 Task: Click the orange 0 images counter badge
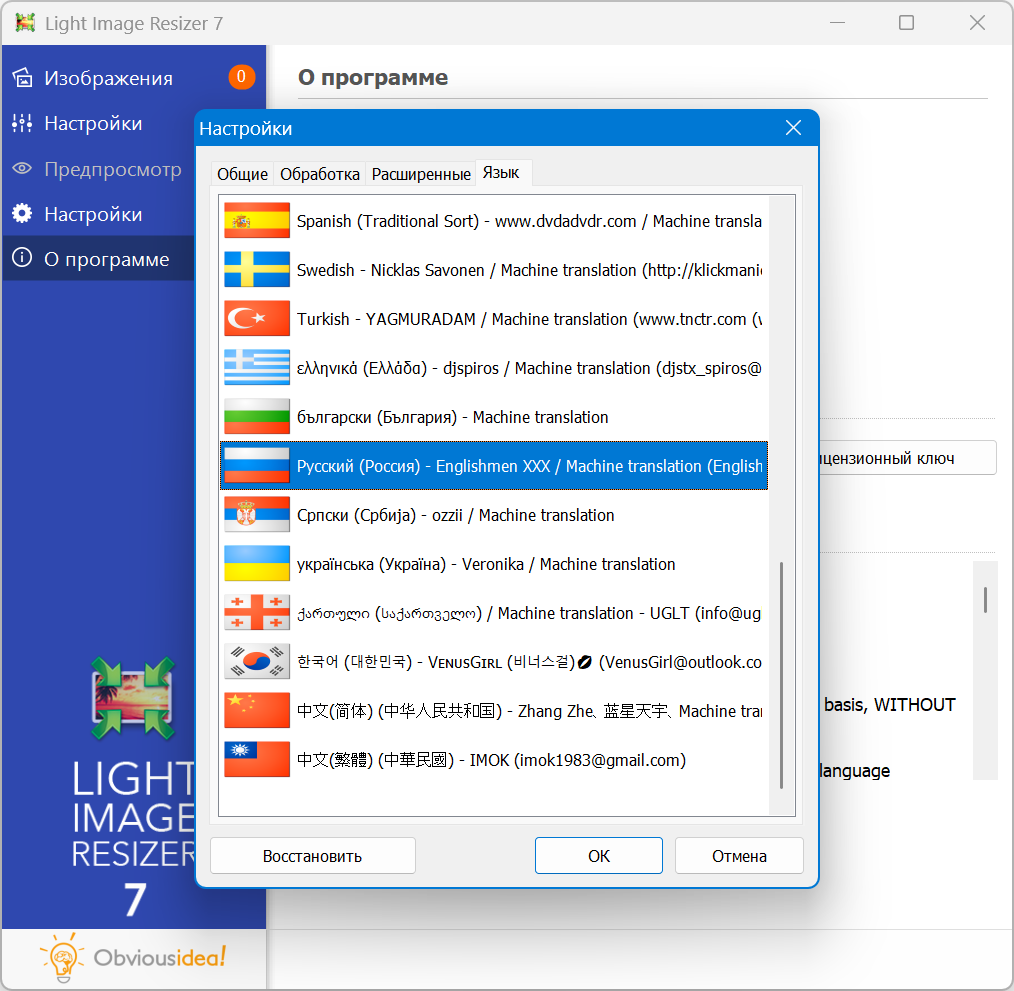pyautogui.click(x=241, y=77)
